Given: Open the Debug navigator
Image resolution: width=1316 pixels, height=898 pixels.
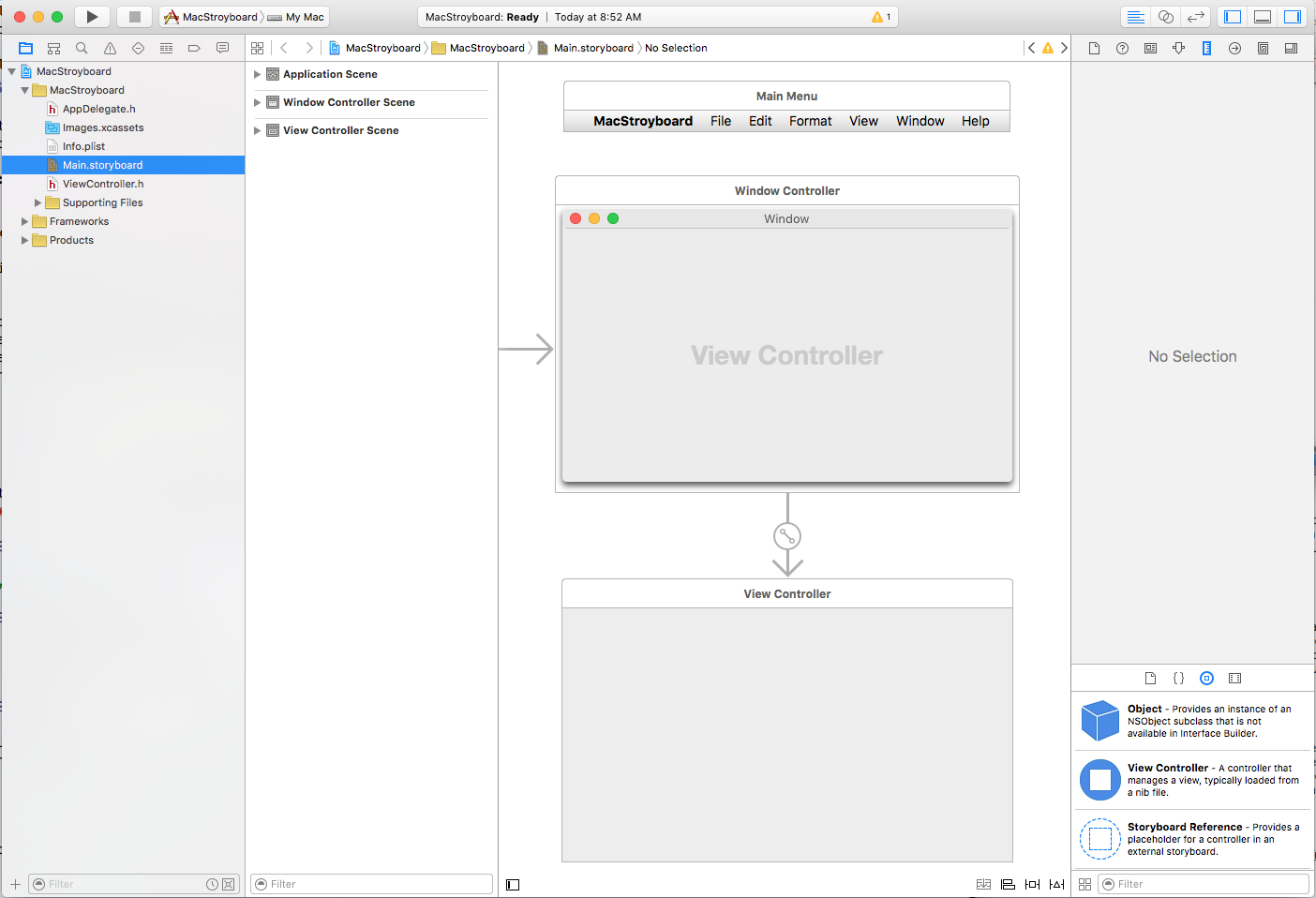Looking at the screenshot, I should tap(166, 48).
